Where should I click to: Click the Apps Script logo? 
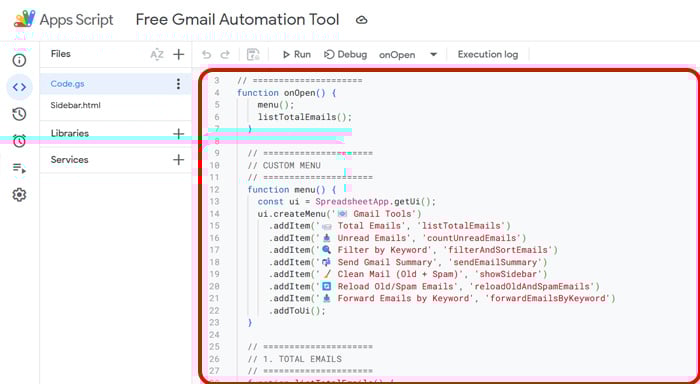(x=25, y=19)
